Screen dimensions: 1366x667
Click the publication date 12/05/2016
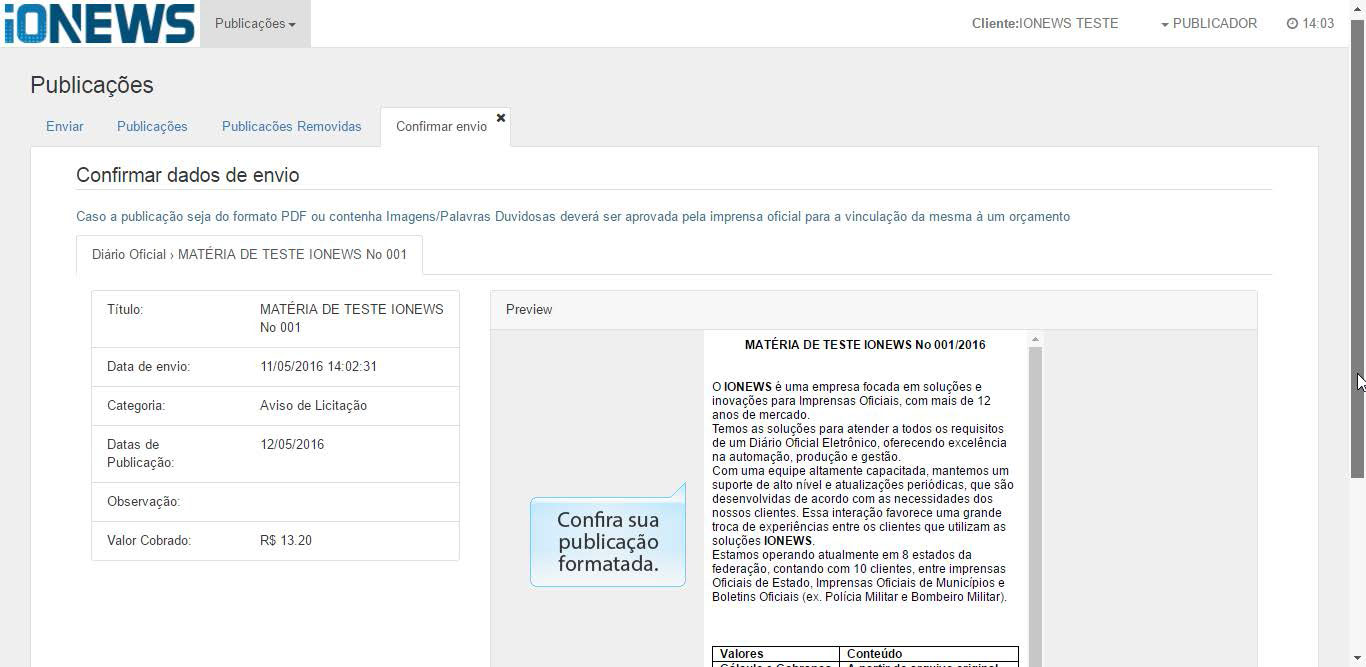tap(292, 444)
